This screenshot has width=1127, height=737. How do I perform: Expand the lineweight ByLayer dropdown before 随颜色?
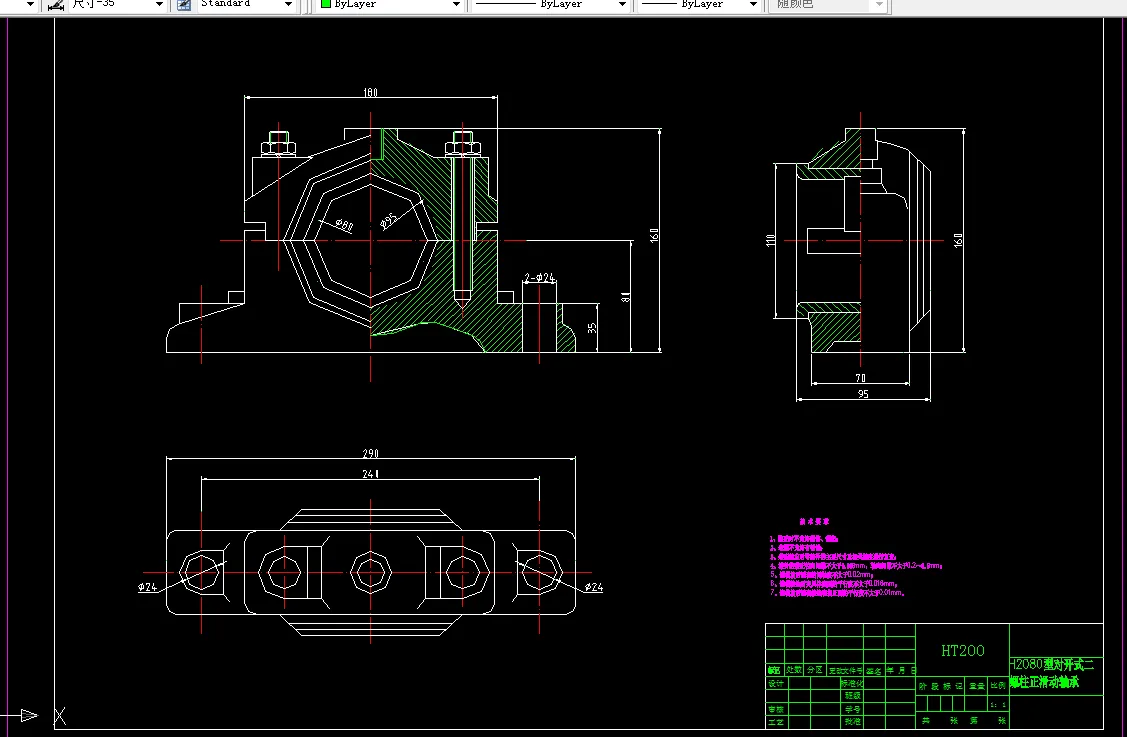pyautogui.click(x=753, y=5)
